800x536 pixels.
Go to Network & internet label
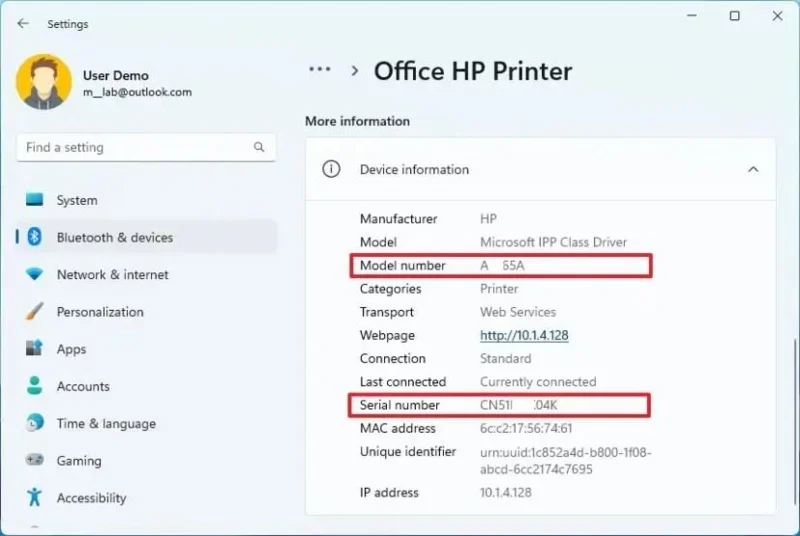pos(113,275)
